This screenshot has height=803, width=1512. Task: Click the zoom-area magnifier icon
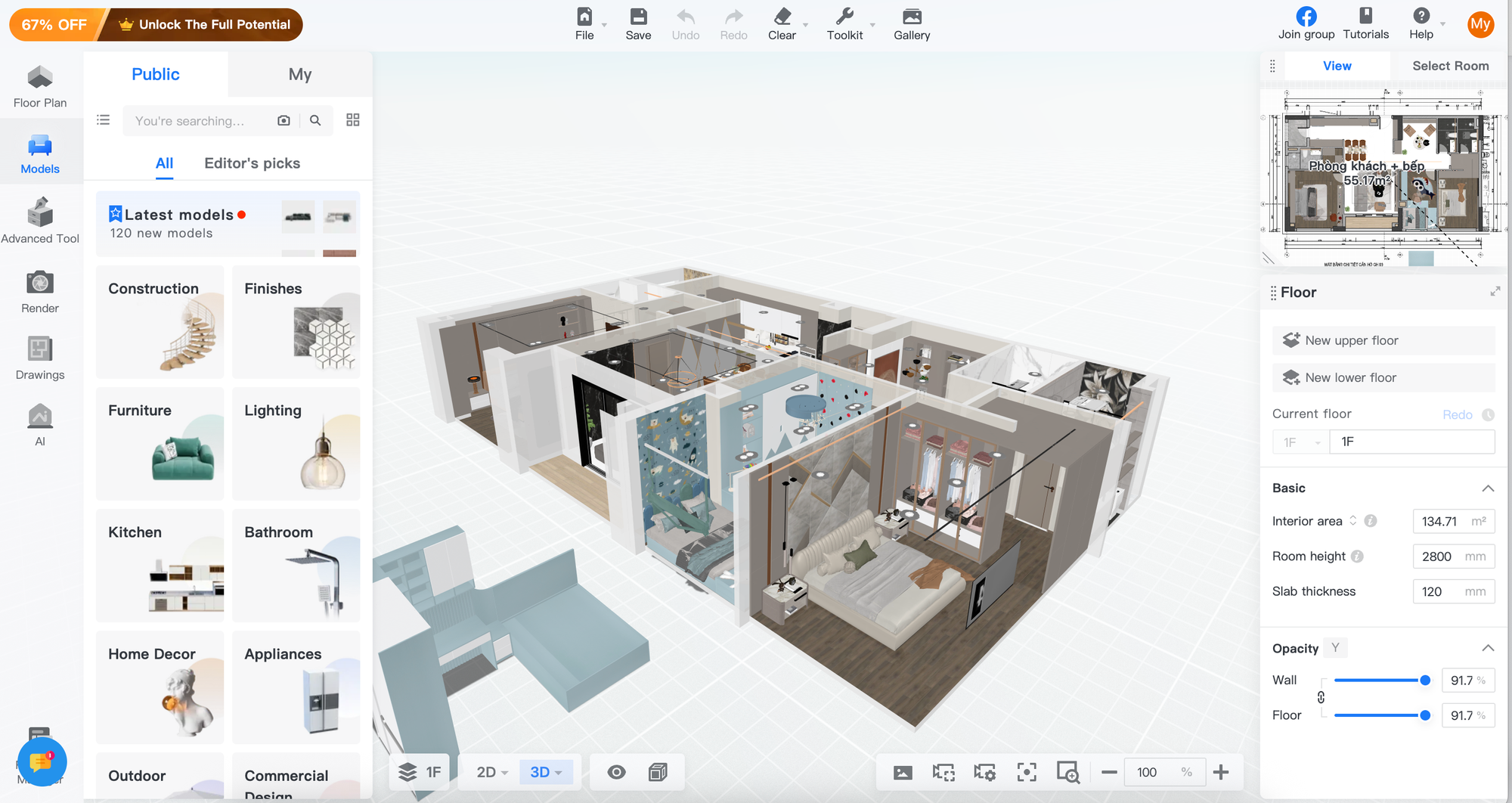(1068, 772)
